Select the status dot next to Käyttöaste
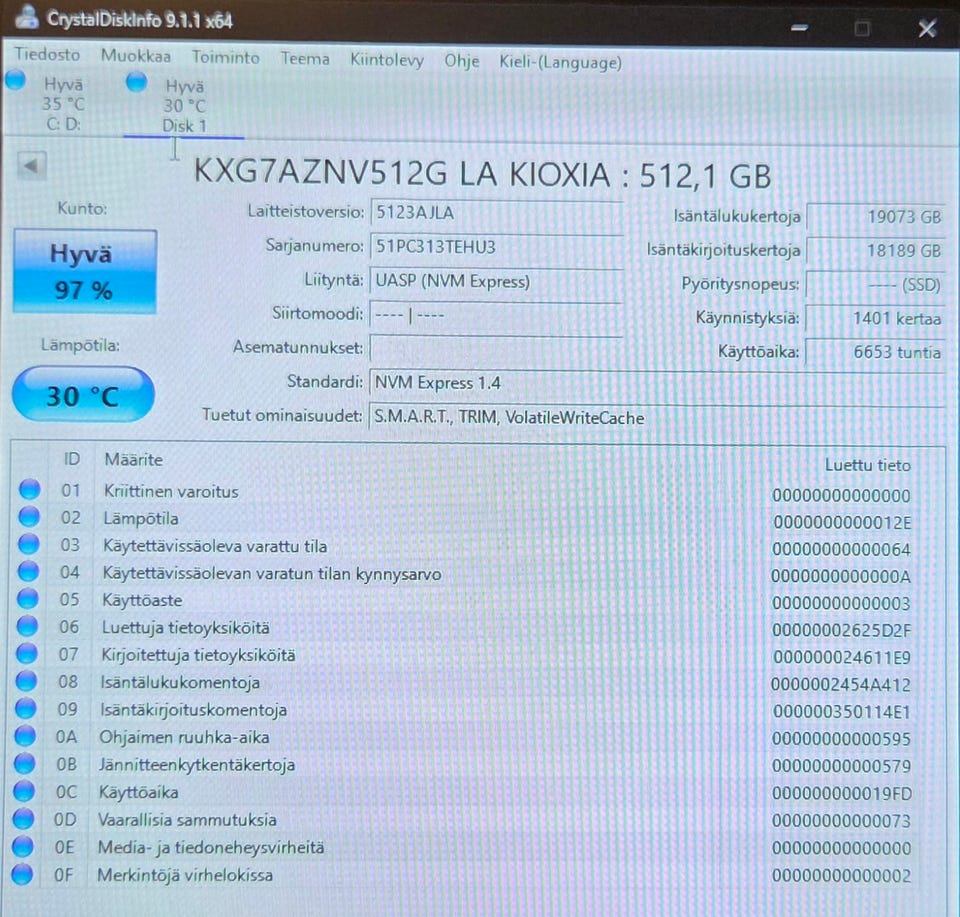 point(28,600)
